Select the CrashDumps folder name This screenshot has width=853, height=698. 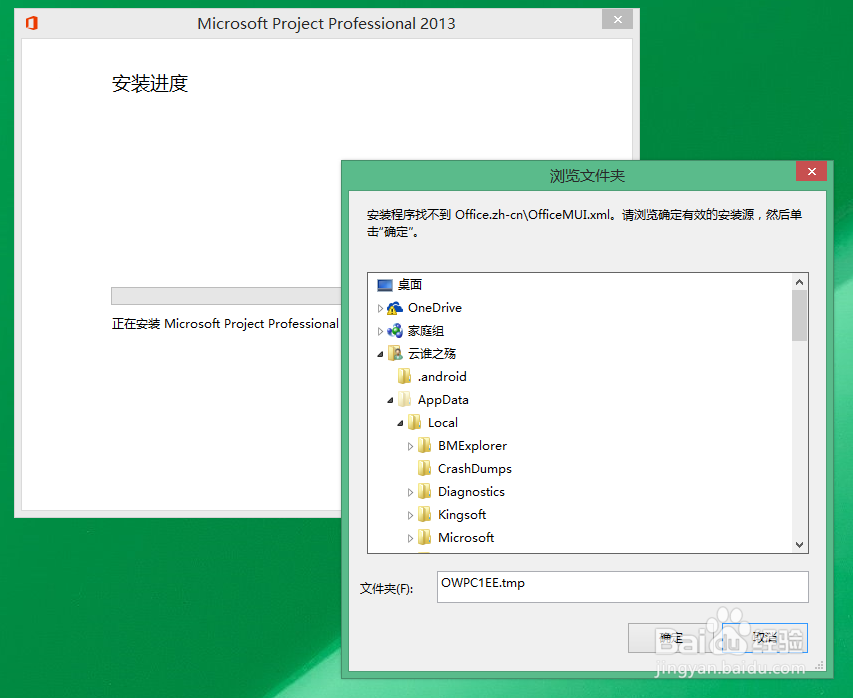475,468
